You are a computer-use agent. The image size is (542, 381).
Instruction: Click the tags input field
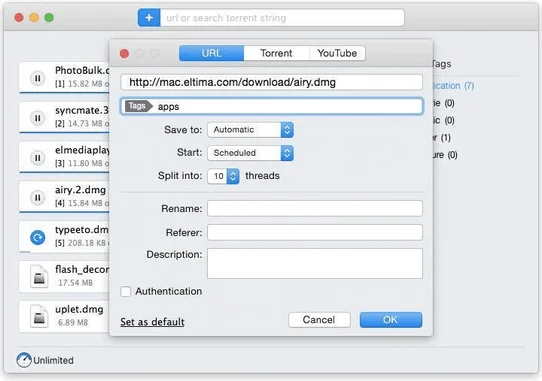271,106
